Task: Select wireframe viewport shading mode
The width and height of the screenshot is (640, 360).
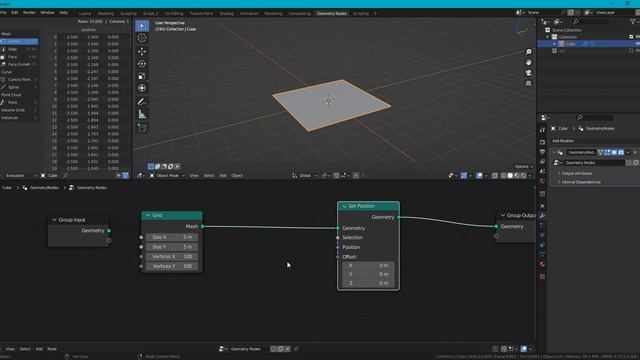Action: (x=503, y=176)
